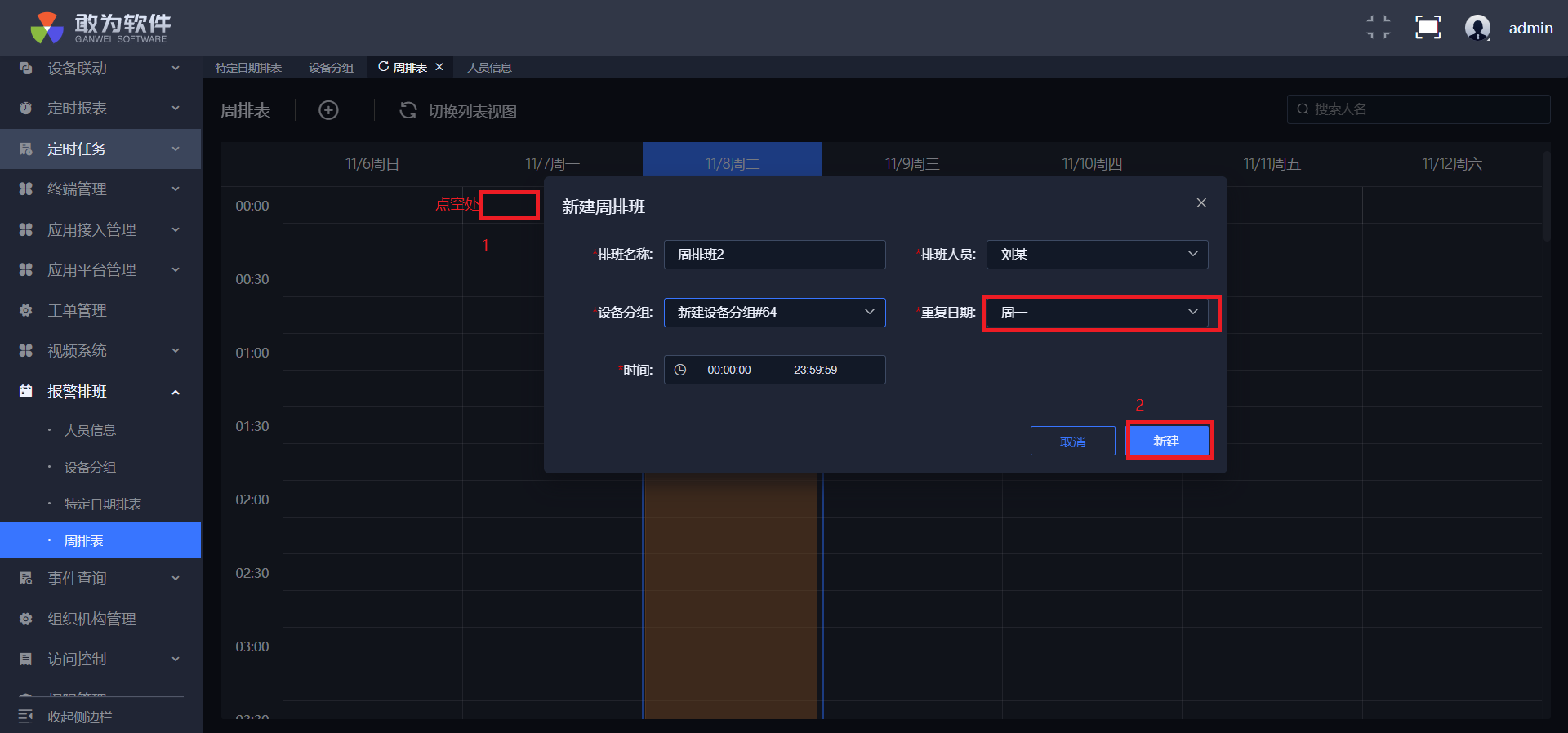Click the search magnifier icon
1568x733 pixels.
[x=1303, y=109]
